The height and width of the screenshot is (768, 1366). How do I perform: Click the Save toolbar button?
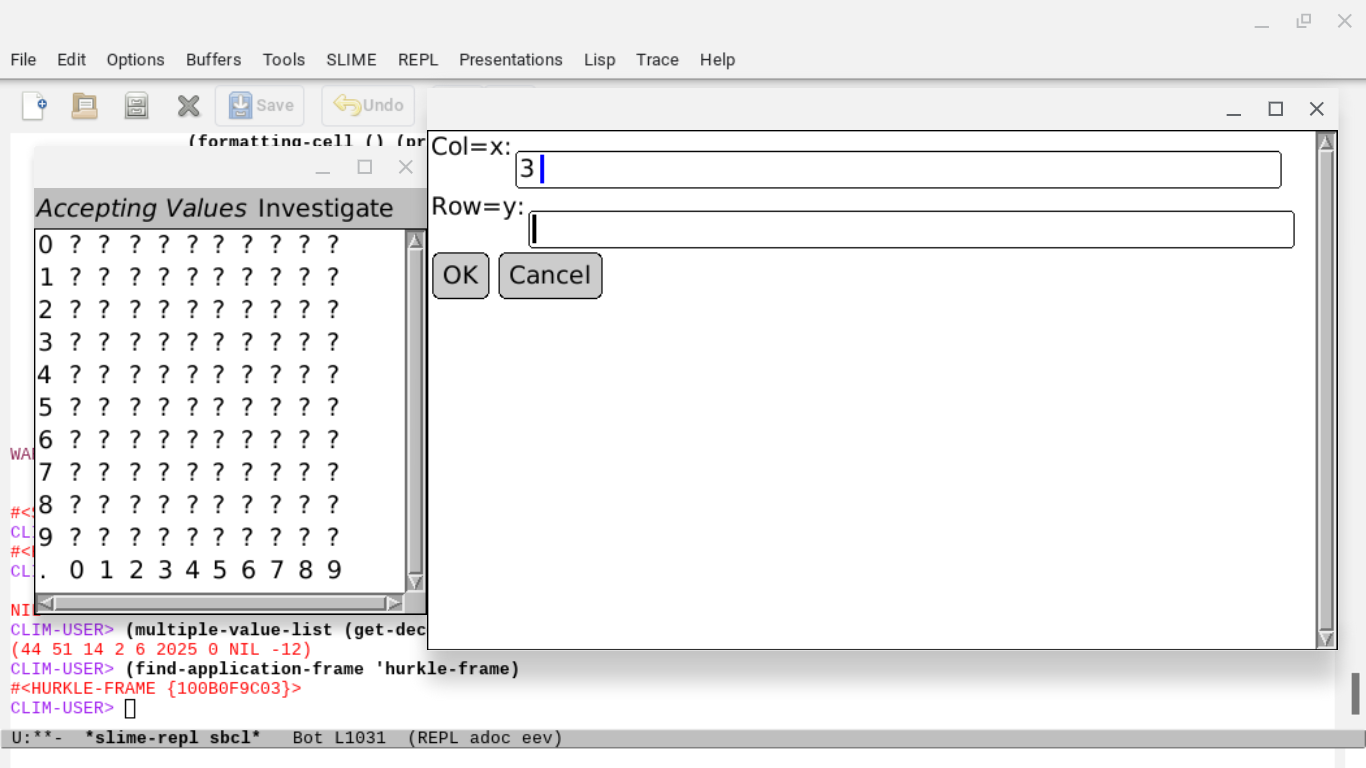click(260, 105)
